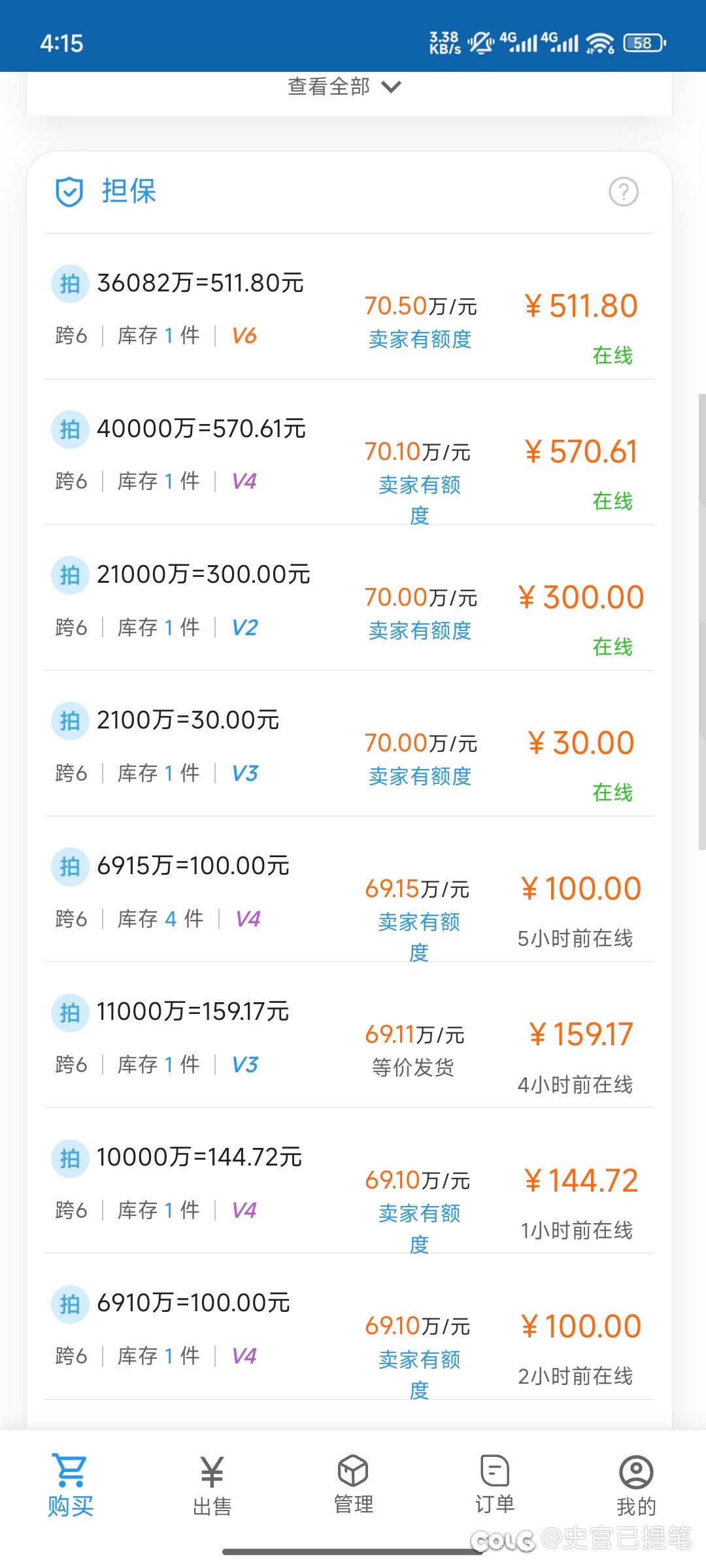
Task: Tap 卖家有额度 link under 70.50万/元
Action: point(420,340)
